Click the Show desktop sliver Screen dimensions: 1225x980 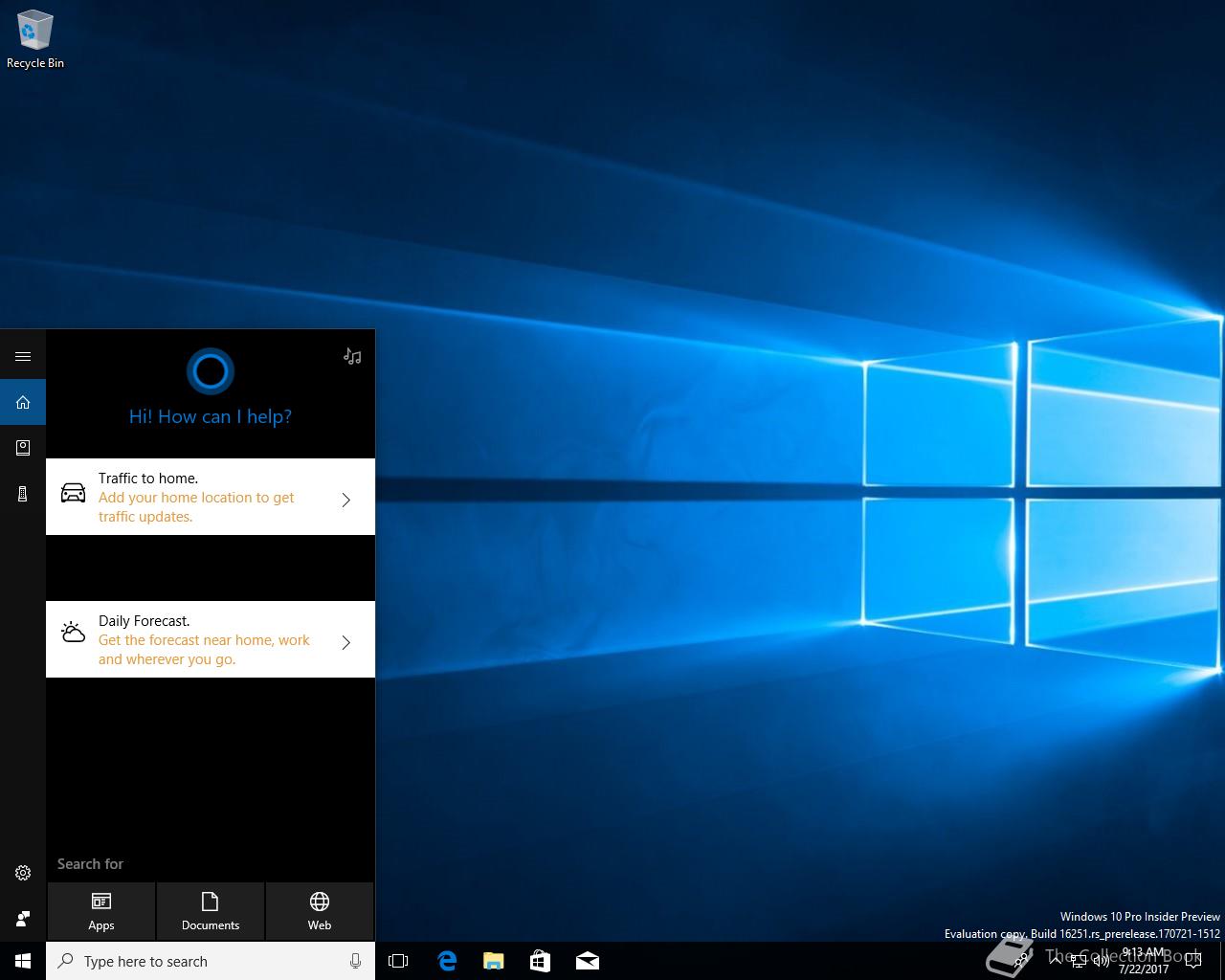(1222, 961)
